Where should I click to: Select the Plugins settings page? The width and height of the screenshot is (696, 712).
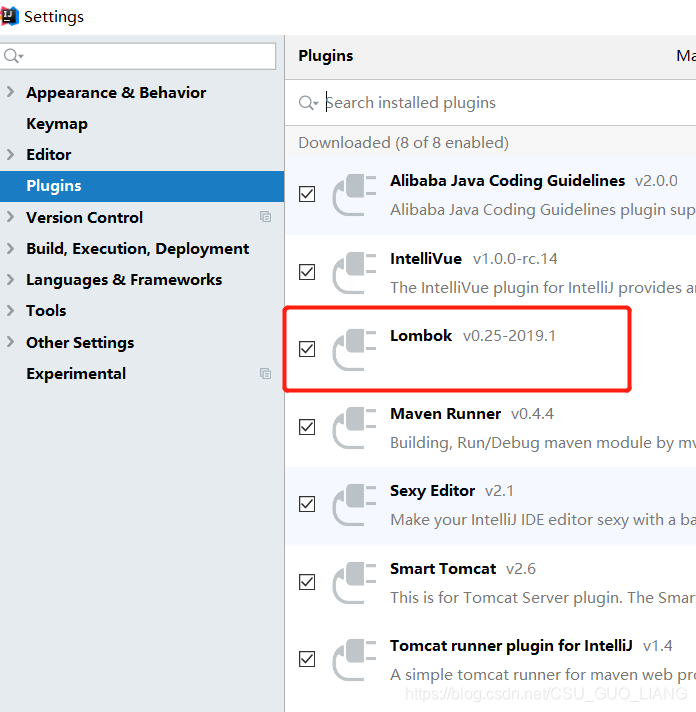click(x=142, y=186)
